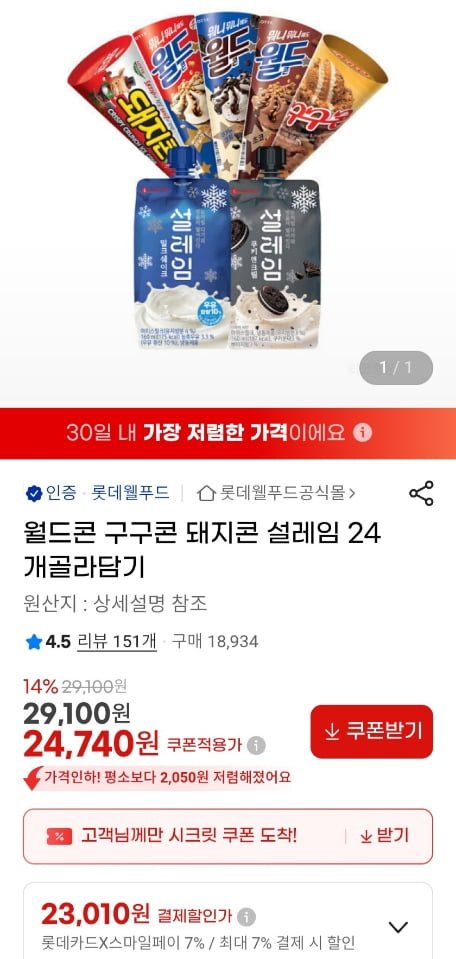Viewport: 456px width, 959px height.
Task: Tap 받기 to claim the secret coupon
Action: [x=384, y=836]
